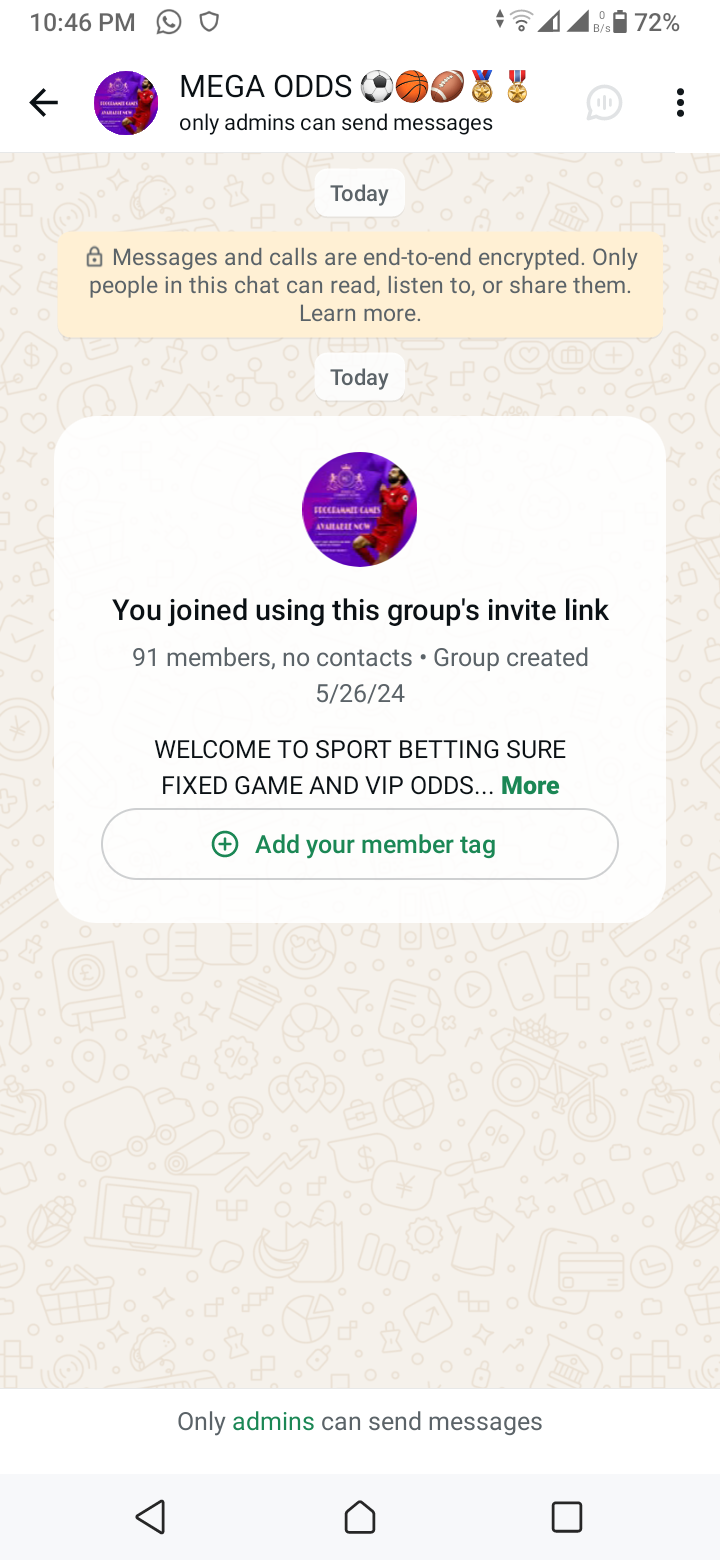720x1560 pixels.
Task: Tap the shield icon in the status bar
Action: [209, 22]
